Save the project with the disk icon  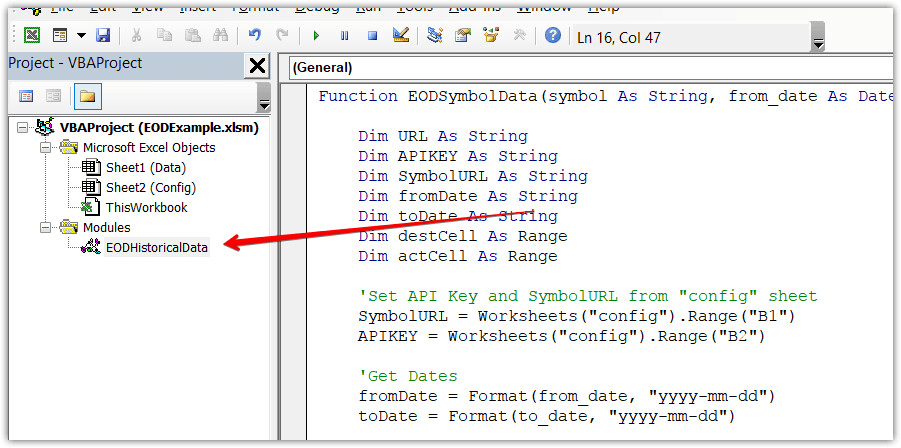[x=103, y=36]
